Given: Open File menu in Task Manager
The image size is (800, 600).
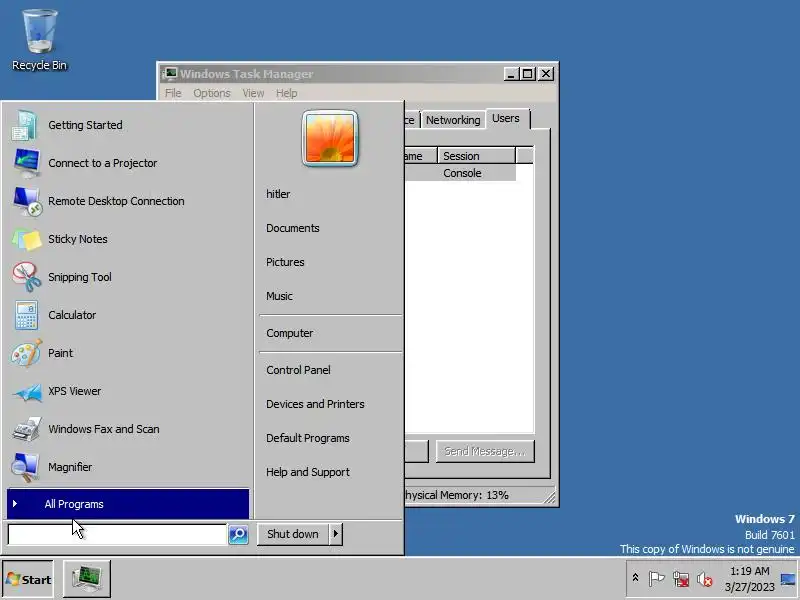Looking at the screenshot, I should click(x=173, y=93).
